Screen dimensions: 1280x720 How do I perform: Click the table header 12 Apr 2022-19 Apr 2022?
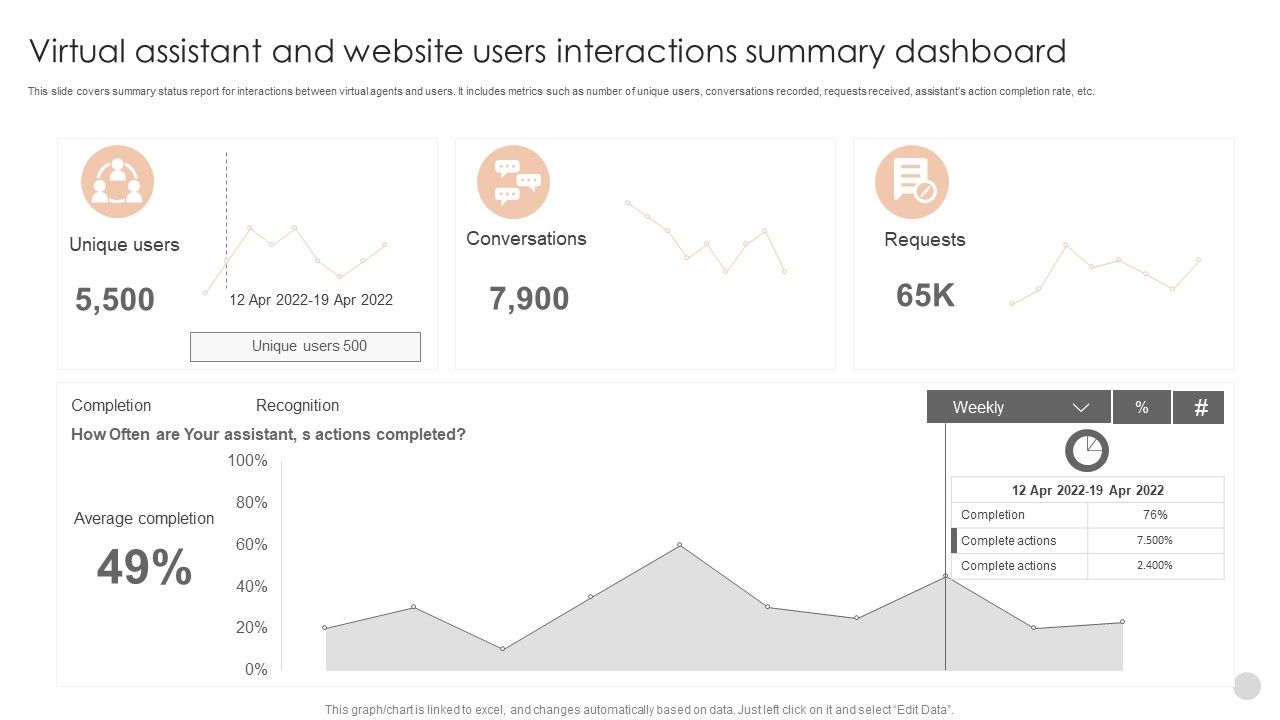tap(1088, 490)
